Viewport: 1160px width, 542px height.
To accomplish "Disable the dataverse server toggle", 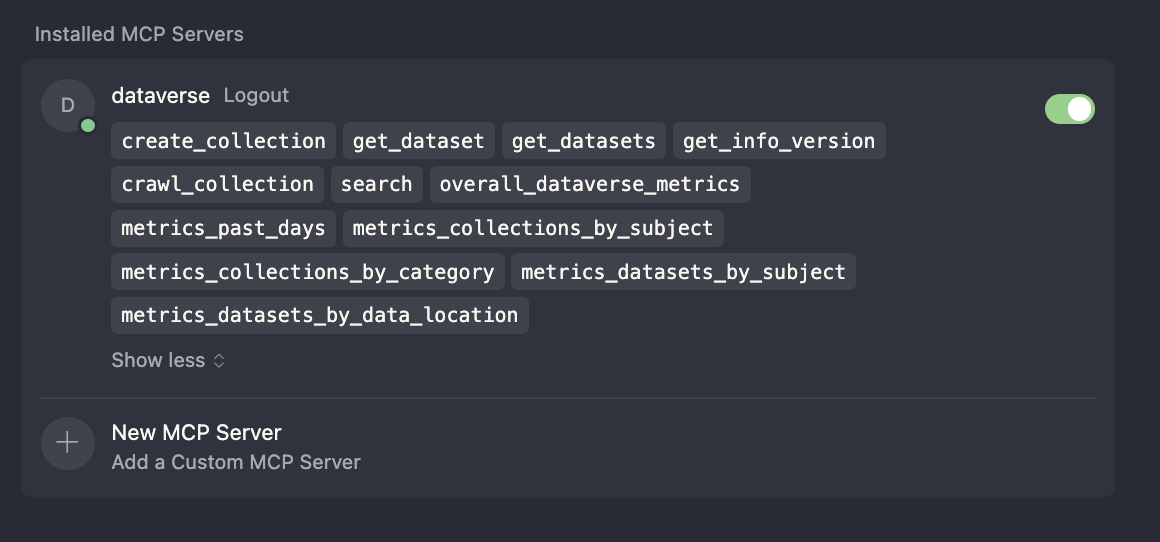I will [1069, 109].
